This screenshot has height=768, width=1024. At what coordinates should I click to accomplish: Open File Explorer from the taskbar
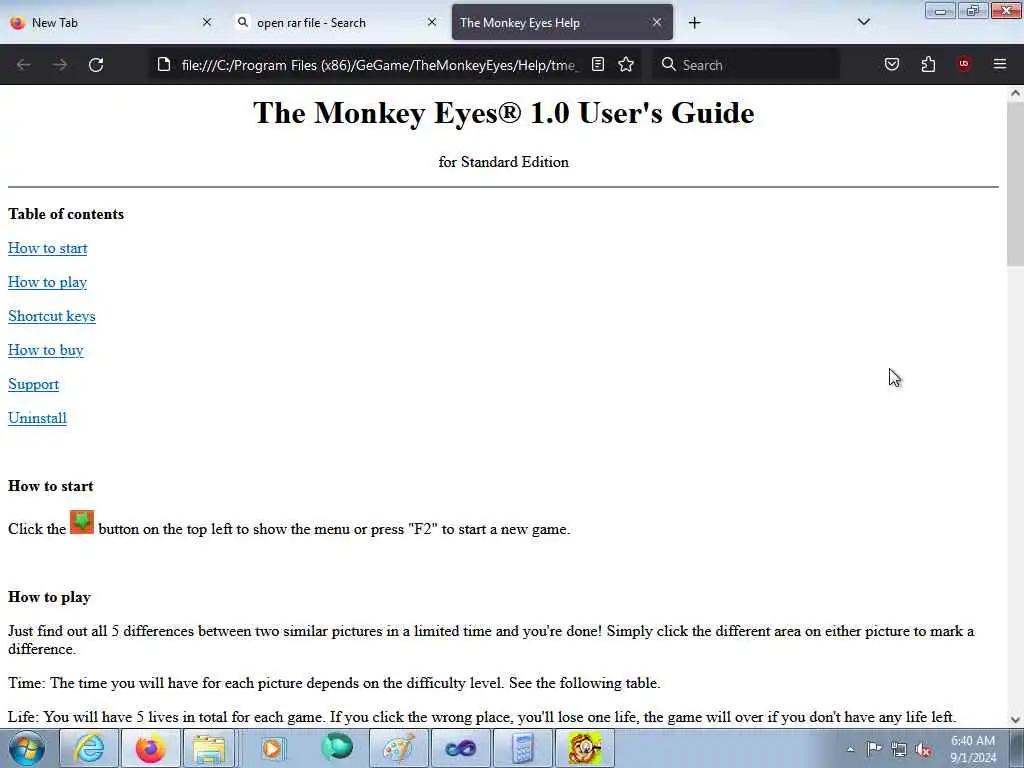point(208,748)
